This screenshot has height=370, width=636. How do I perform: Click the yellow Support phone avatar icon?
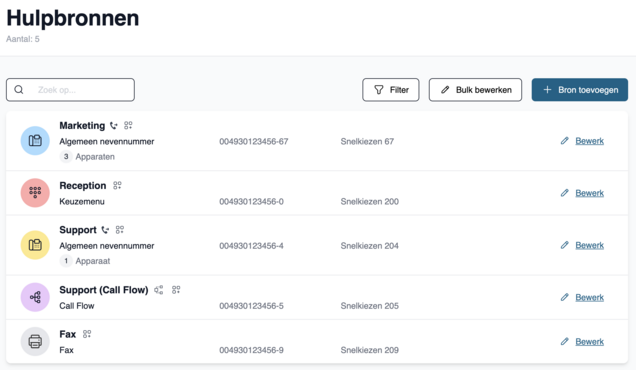pyautogui.click(x=35, y=245)
